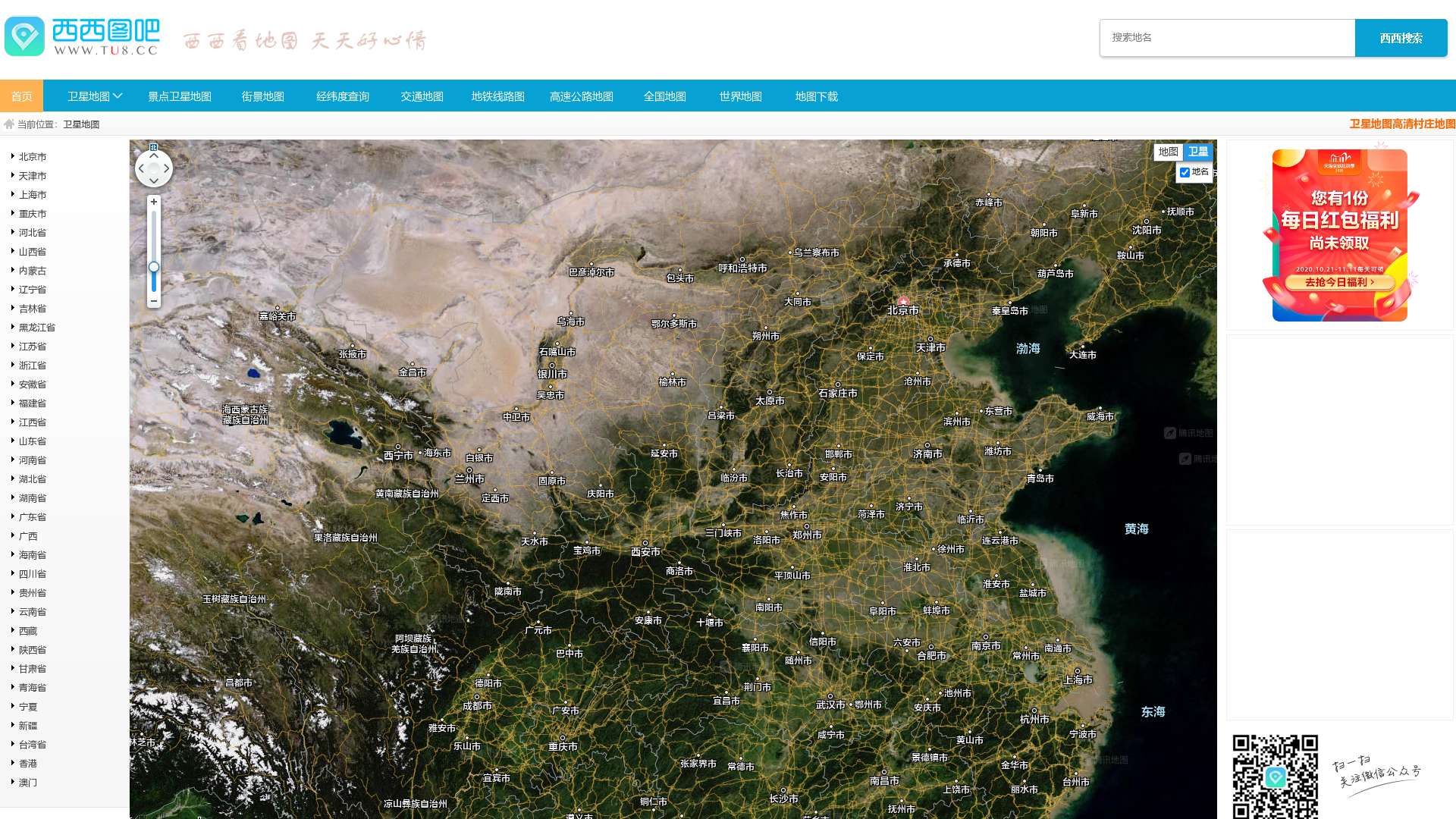Open 高速公路地图 menu item
This screenshot has width=1456, height=819.
[x=582, y=96]
